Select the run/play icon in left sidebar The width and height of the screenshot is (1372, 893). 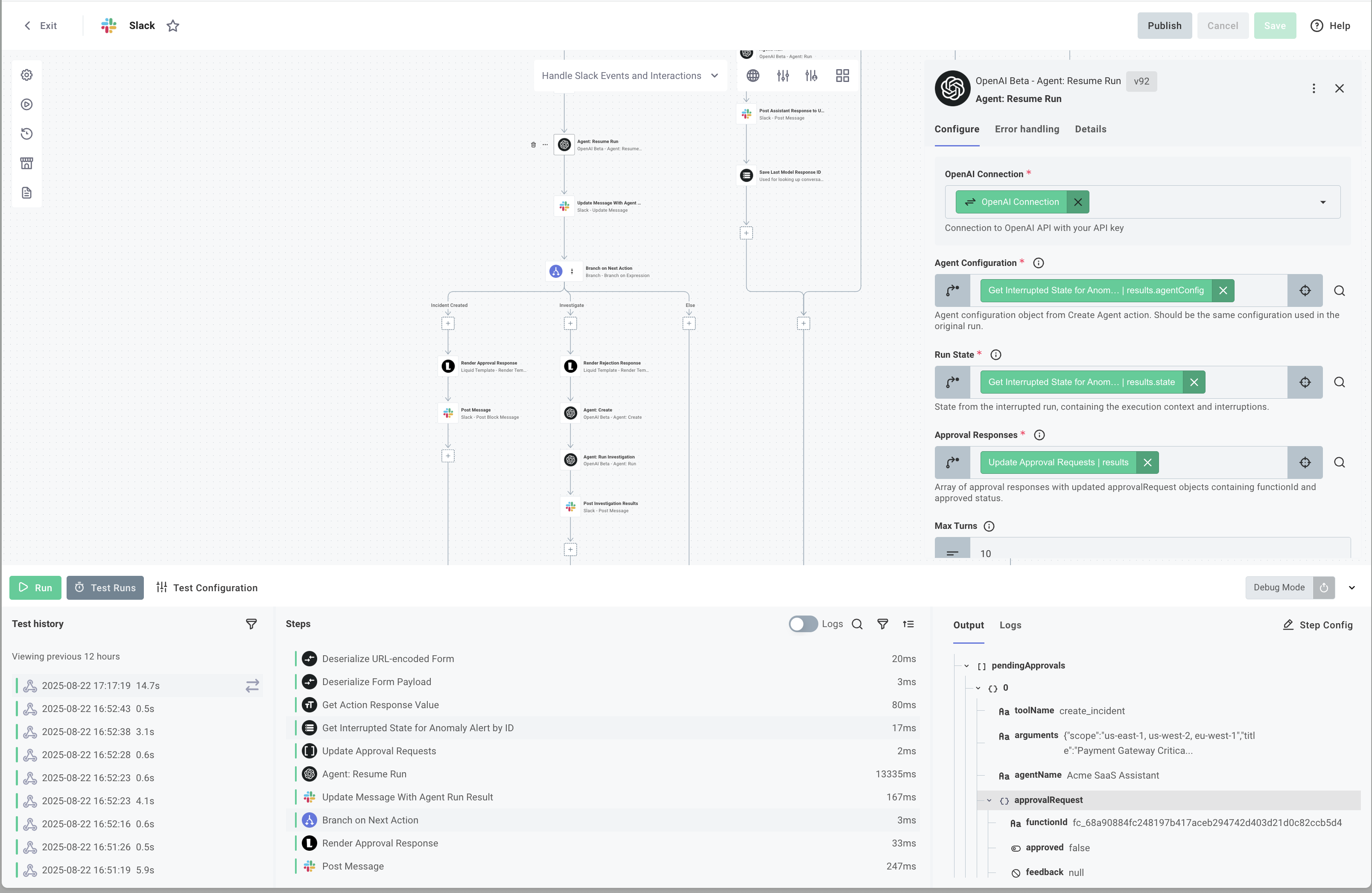(x=26, y=104)
